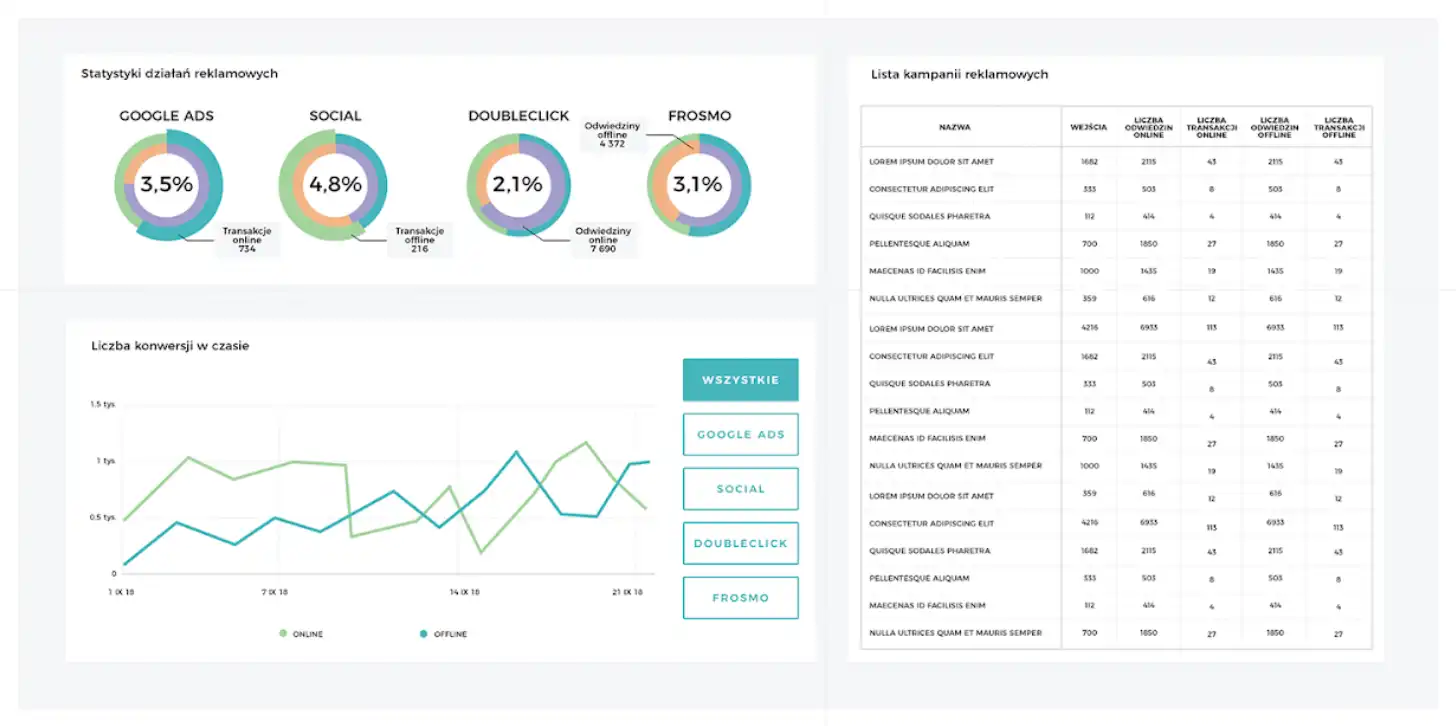Click the DoubleClick 2,1% donut center
The height and width of the screenshot is (726, 1456).
(518, 184)
